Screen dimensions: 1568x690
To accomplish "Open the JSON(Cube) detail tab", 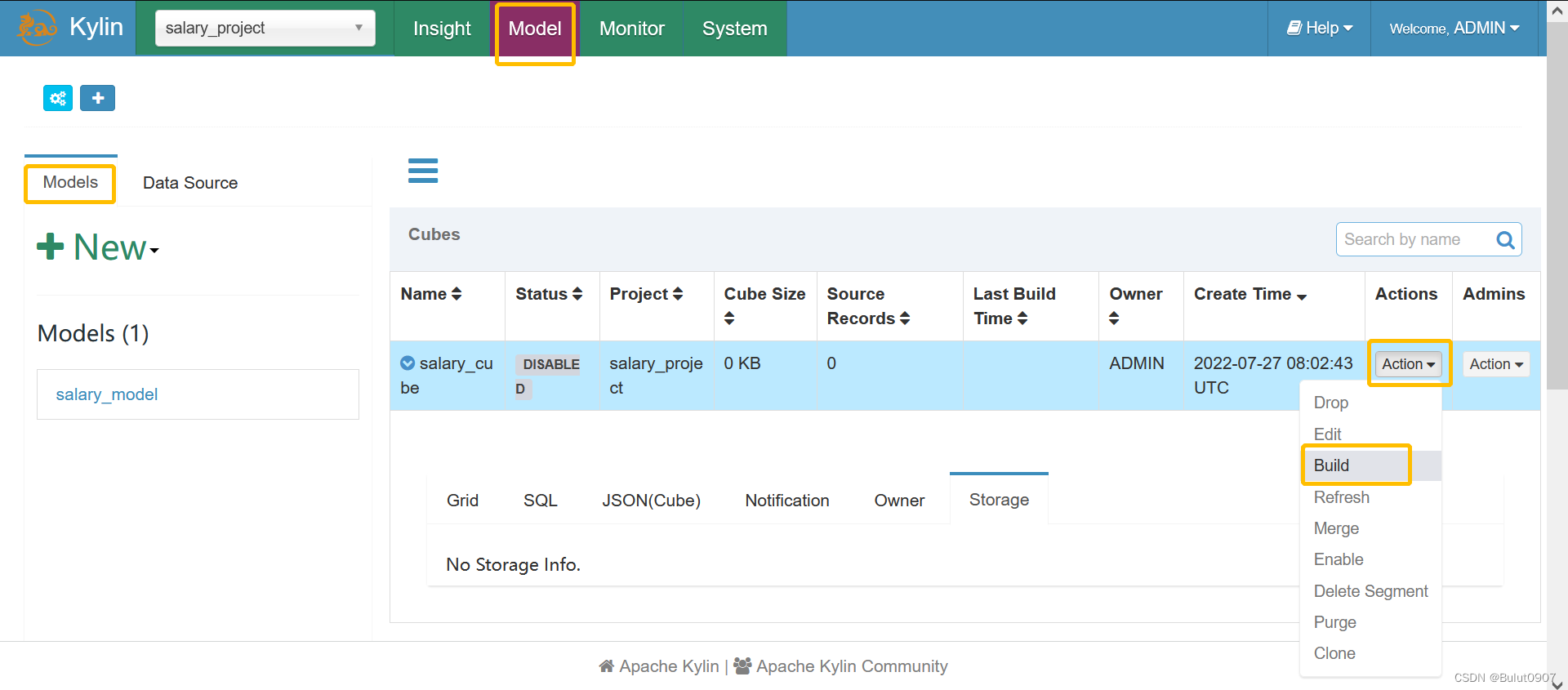I will pyautogui.click(x=651, y=500).
